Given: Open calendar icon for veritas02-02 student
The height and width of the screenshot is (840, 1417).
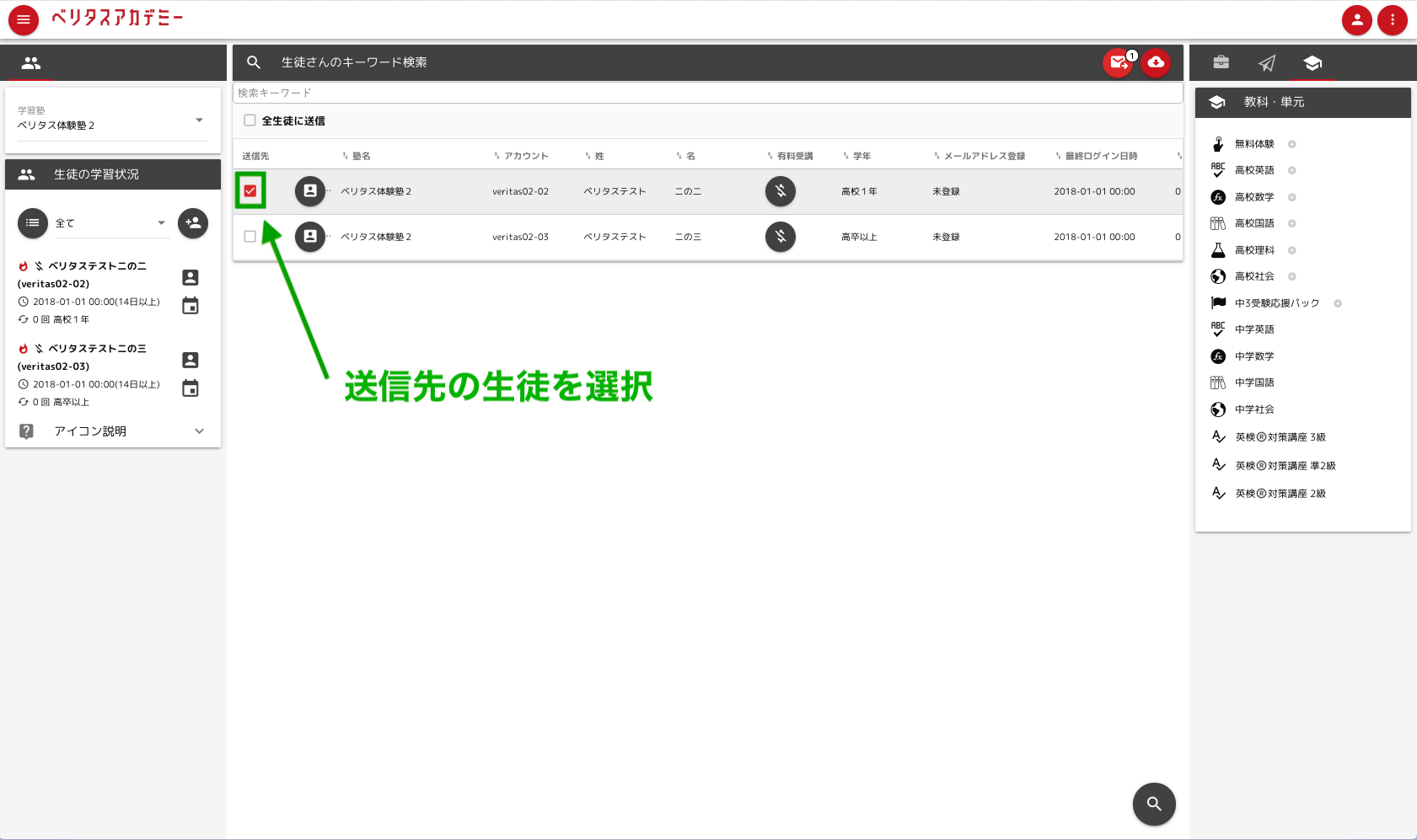Looking at the screenshot, I should 191,306.
